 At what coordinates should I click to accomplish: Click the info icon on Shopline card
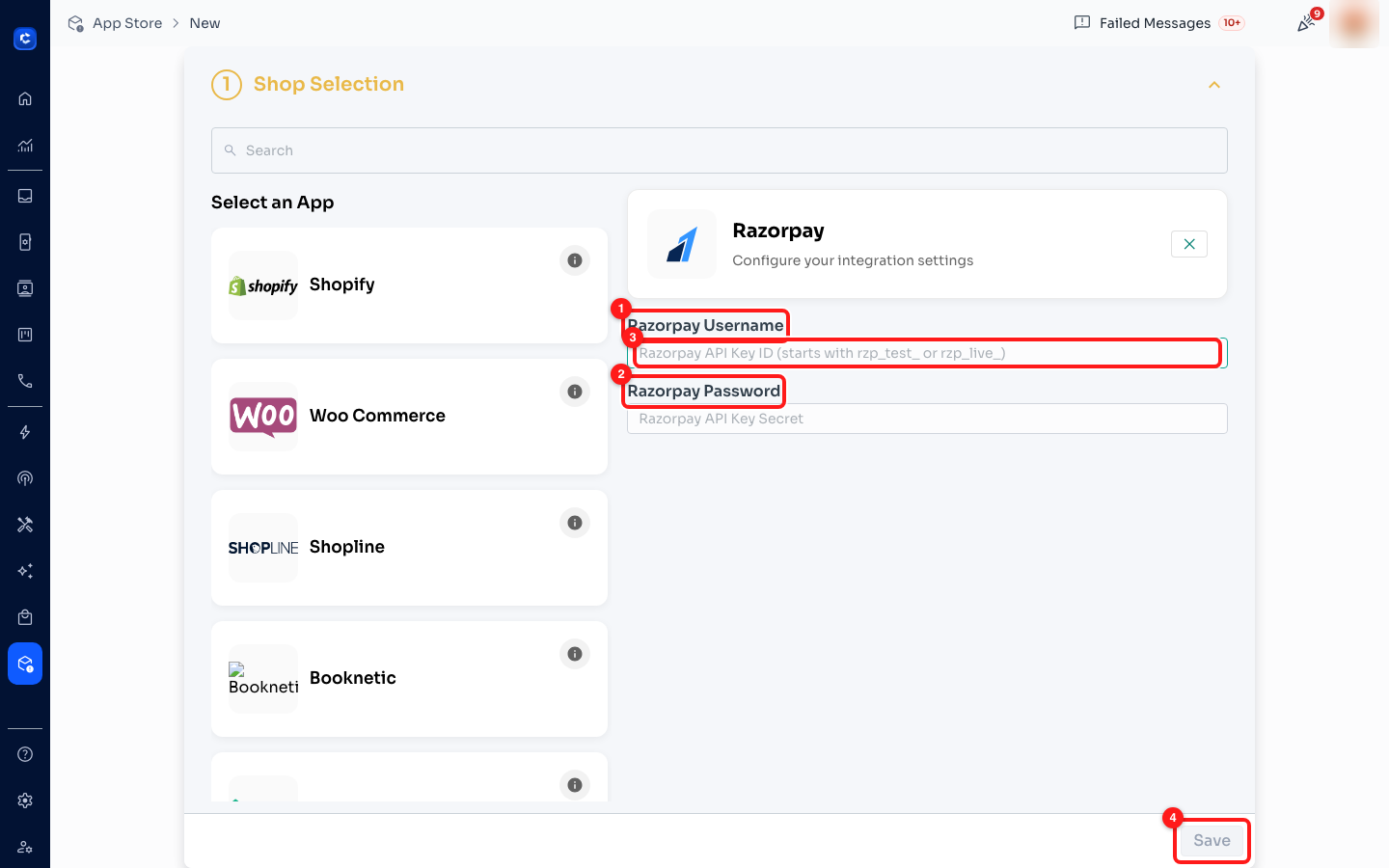pyautogui.click(x=575, y=523)
